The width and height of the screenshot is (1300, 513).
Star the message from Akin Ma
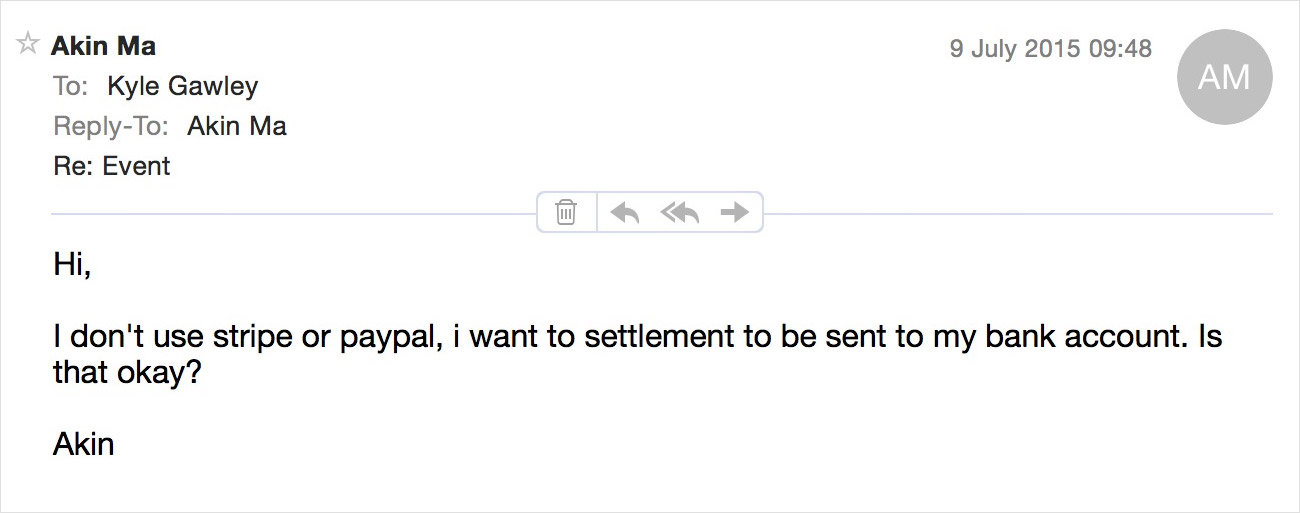28,44
